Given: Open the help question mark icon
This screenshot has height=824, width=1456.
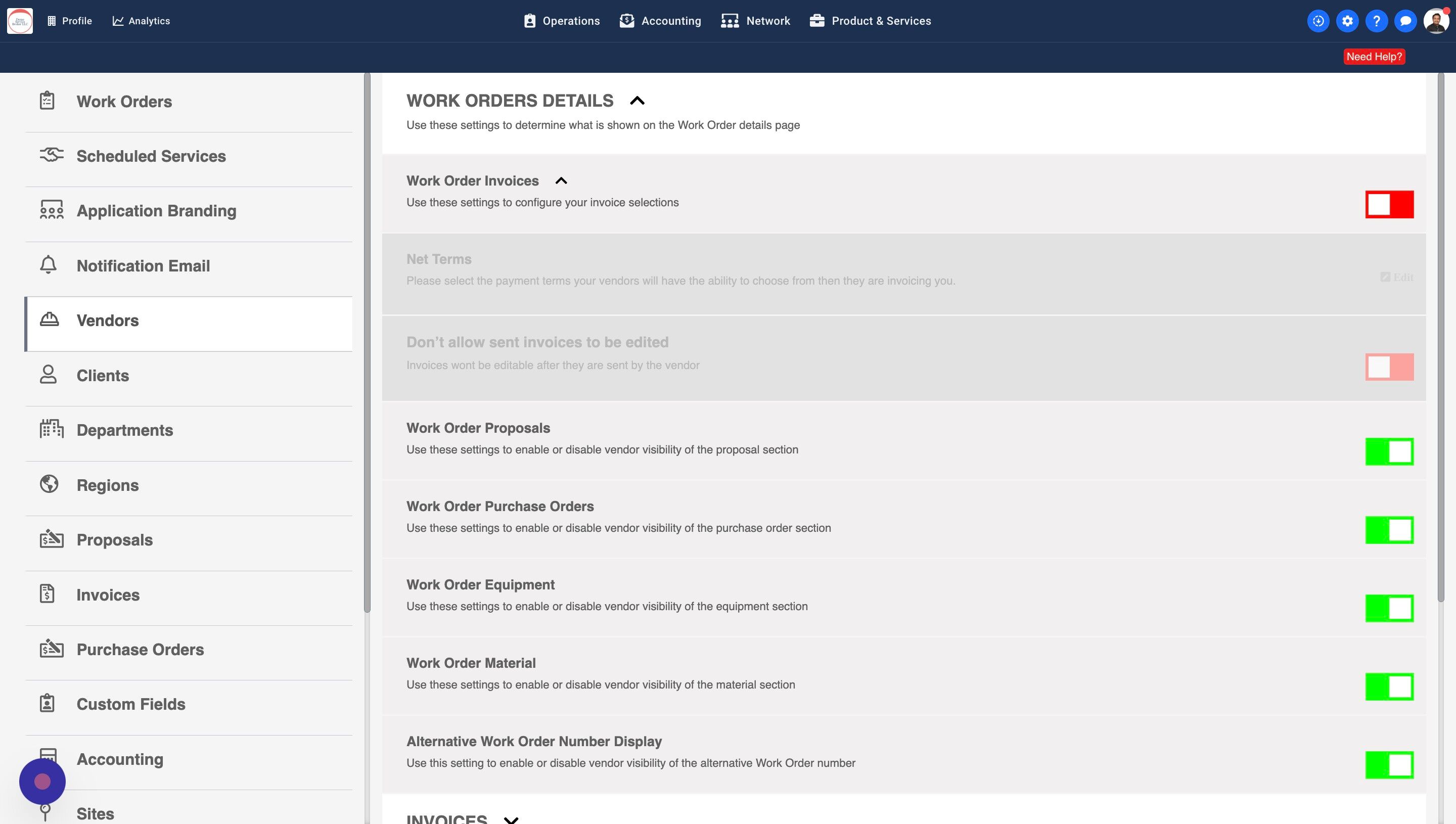Looking at the screenshot, I should point(1376,21).
